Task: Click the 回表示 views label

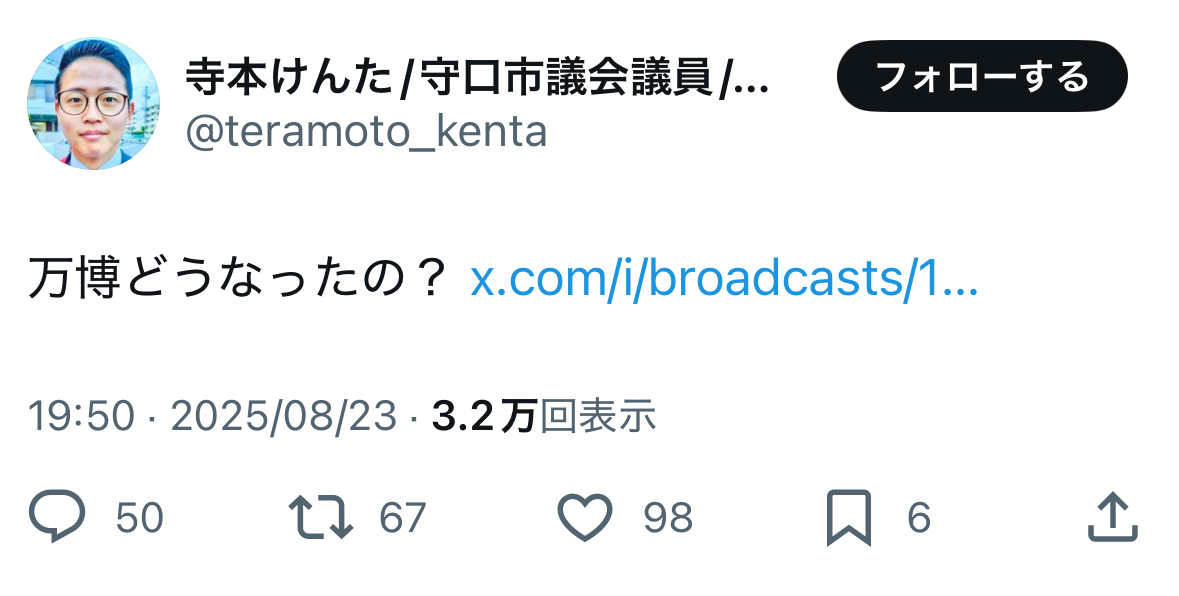Action: tap(598, 416)
